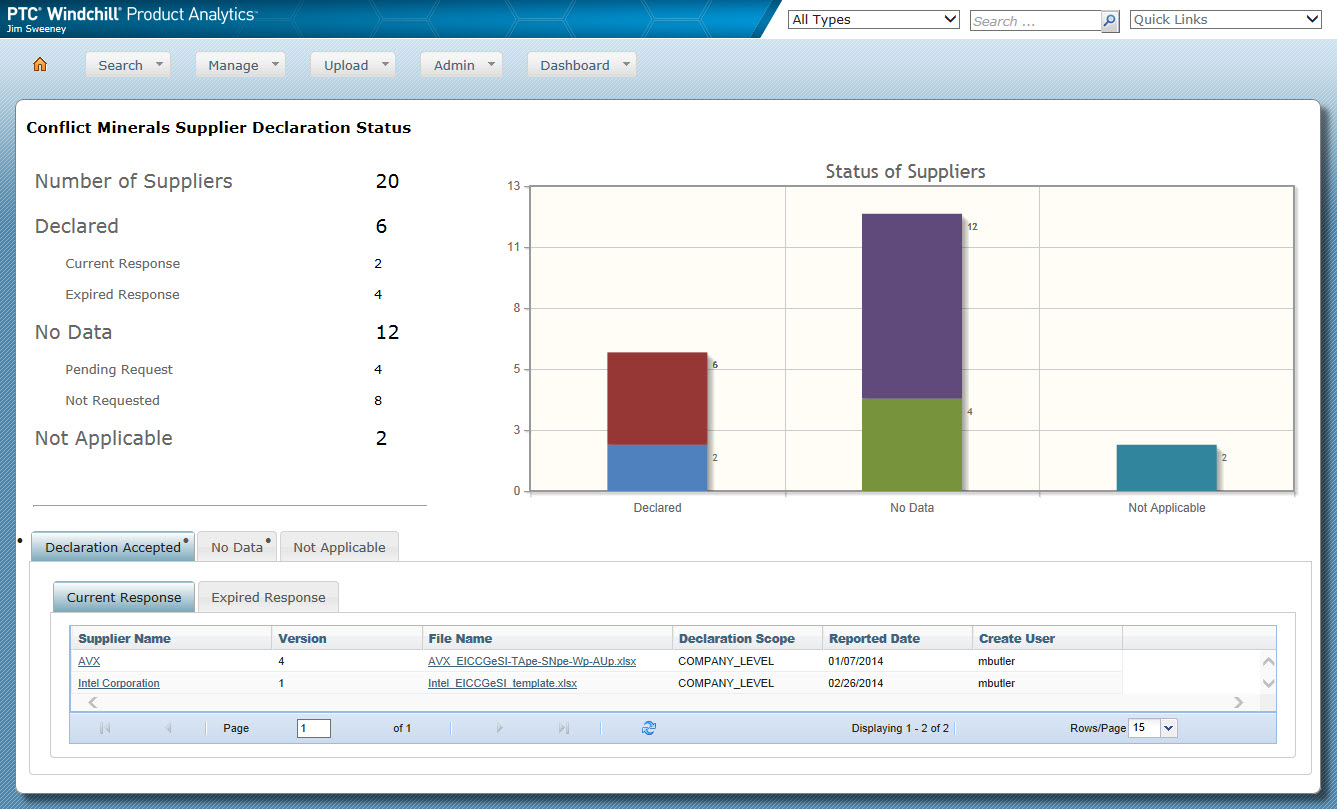The height and width of the screenshot is (809, 1337).
Task: Click inside the Page number input field
Action: click(313, 728)
